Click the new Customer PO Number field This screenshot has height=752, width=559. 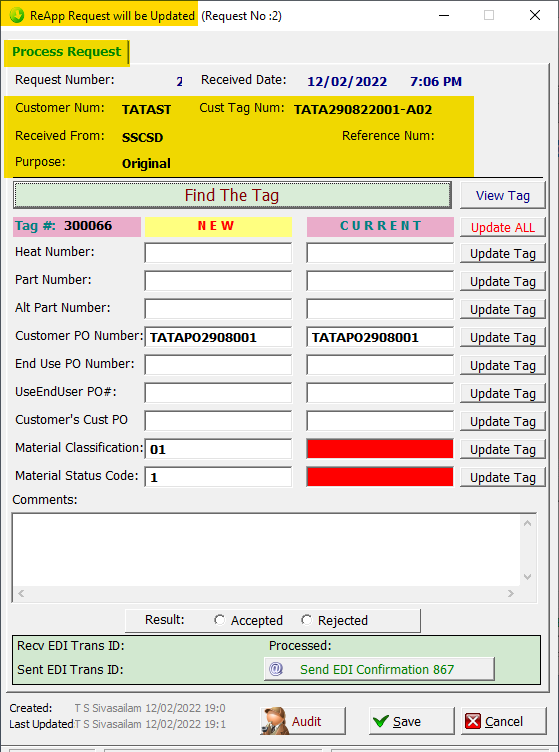[218, 337]
